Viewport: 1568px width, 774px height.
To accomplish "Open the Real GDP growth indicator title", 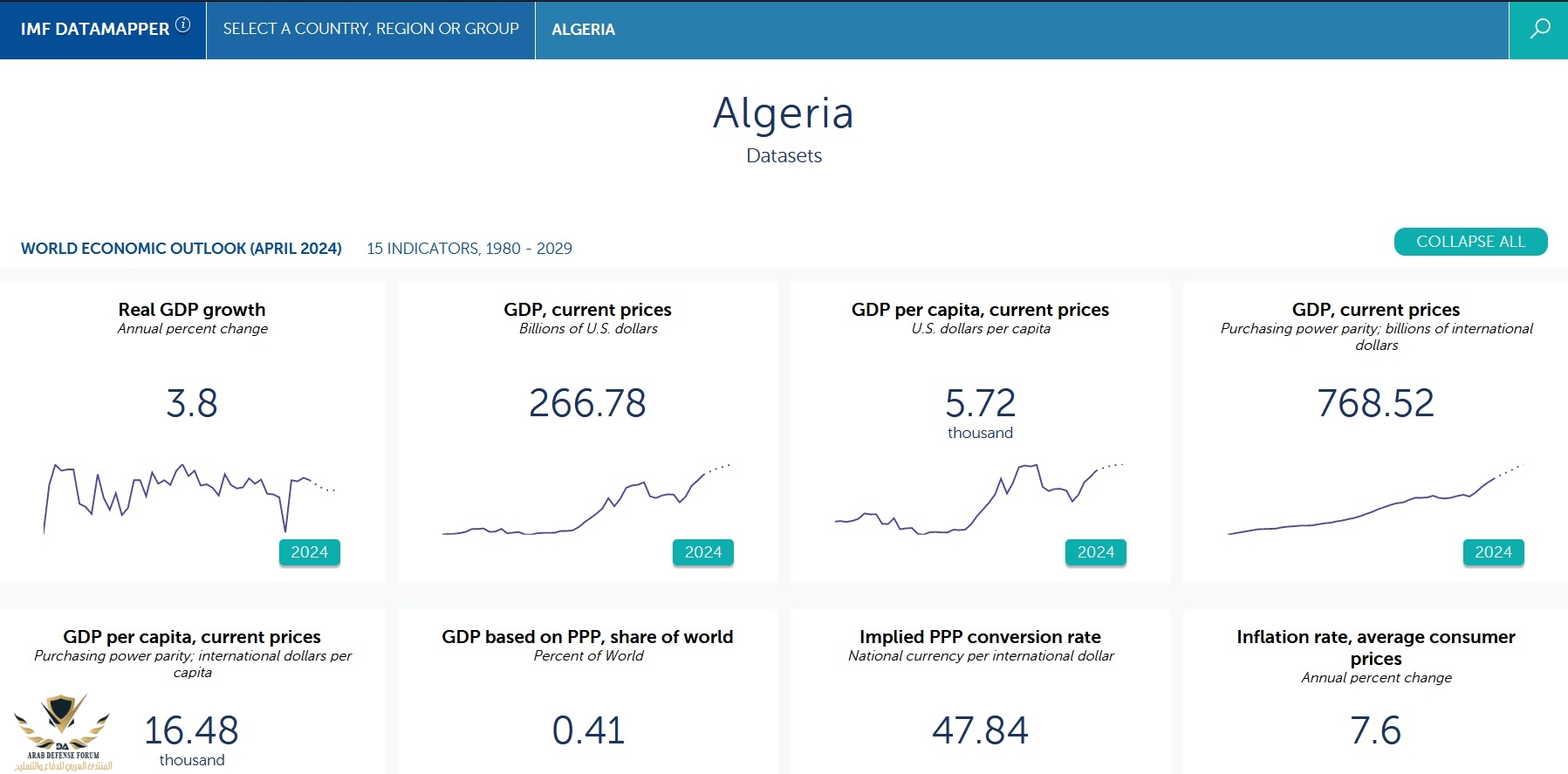I will point(192,310).
